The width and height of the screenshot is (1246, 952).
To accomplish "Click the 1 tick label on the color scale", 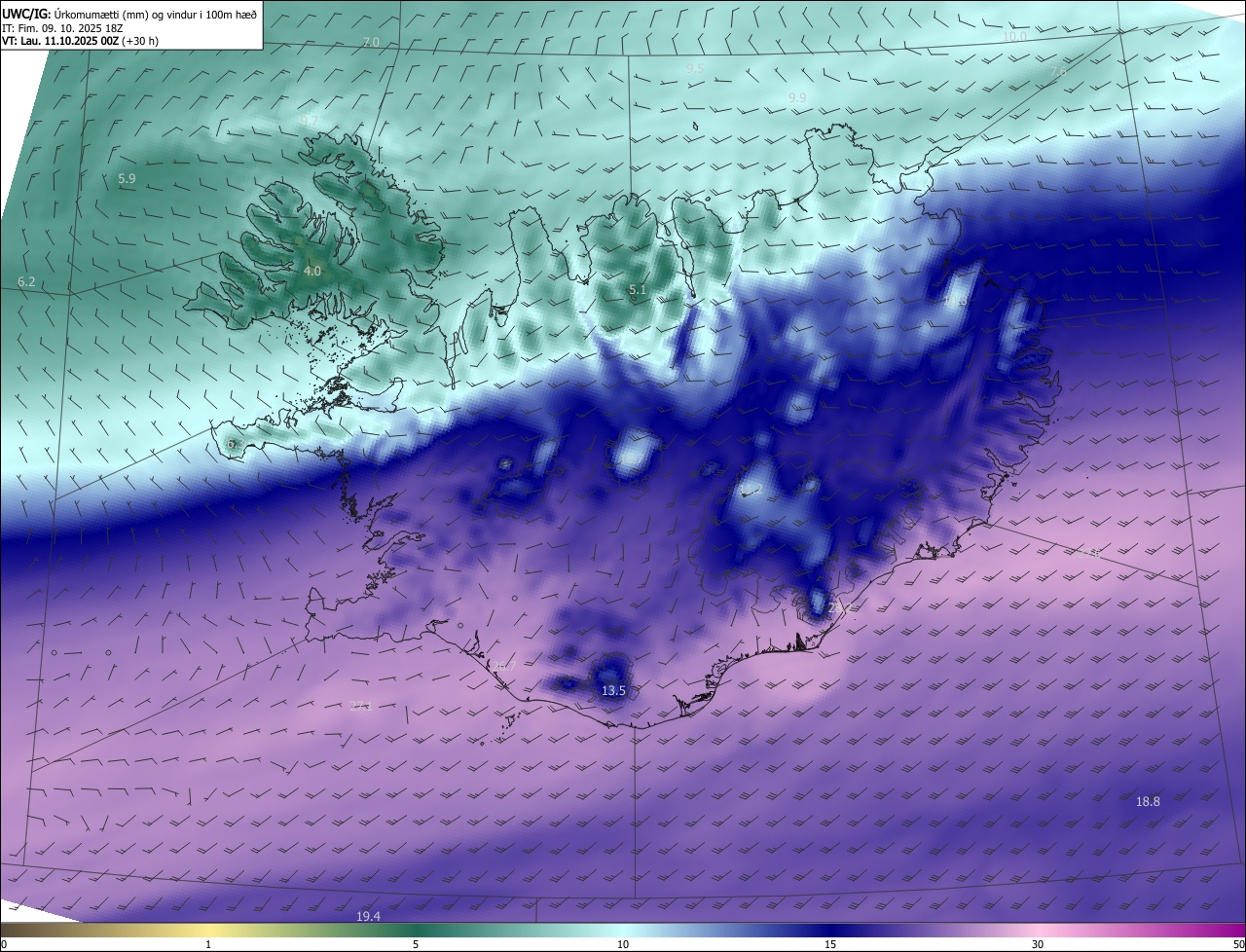I will [x=208, y=945].
